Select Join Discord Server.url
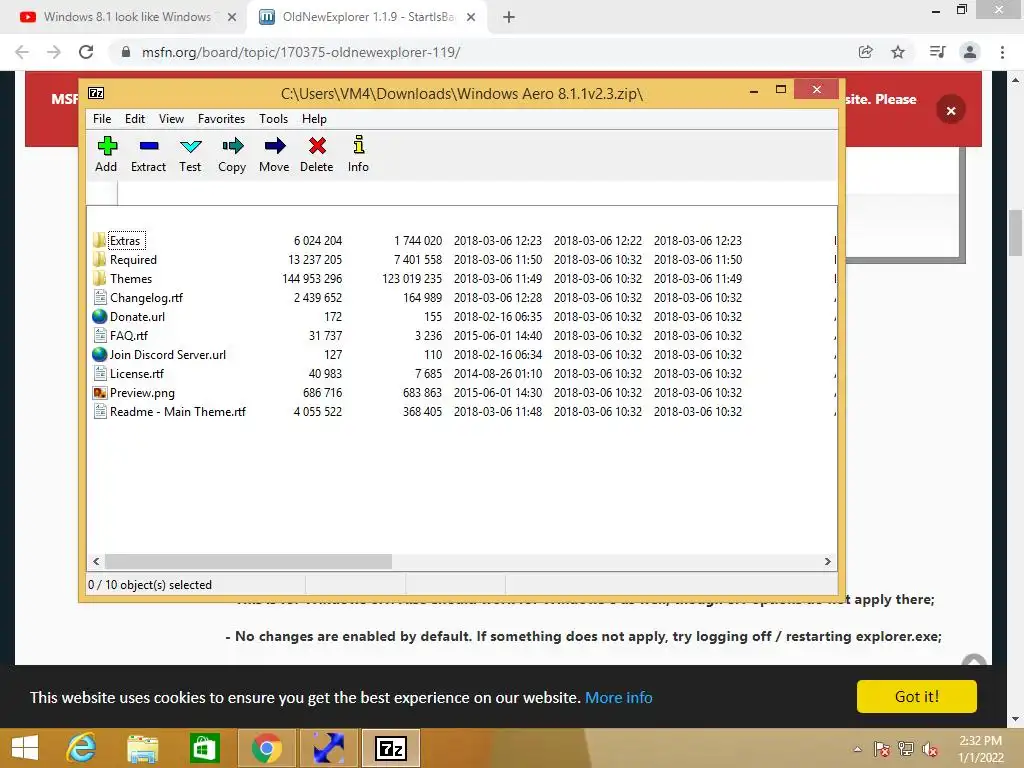 click(167, 354)
